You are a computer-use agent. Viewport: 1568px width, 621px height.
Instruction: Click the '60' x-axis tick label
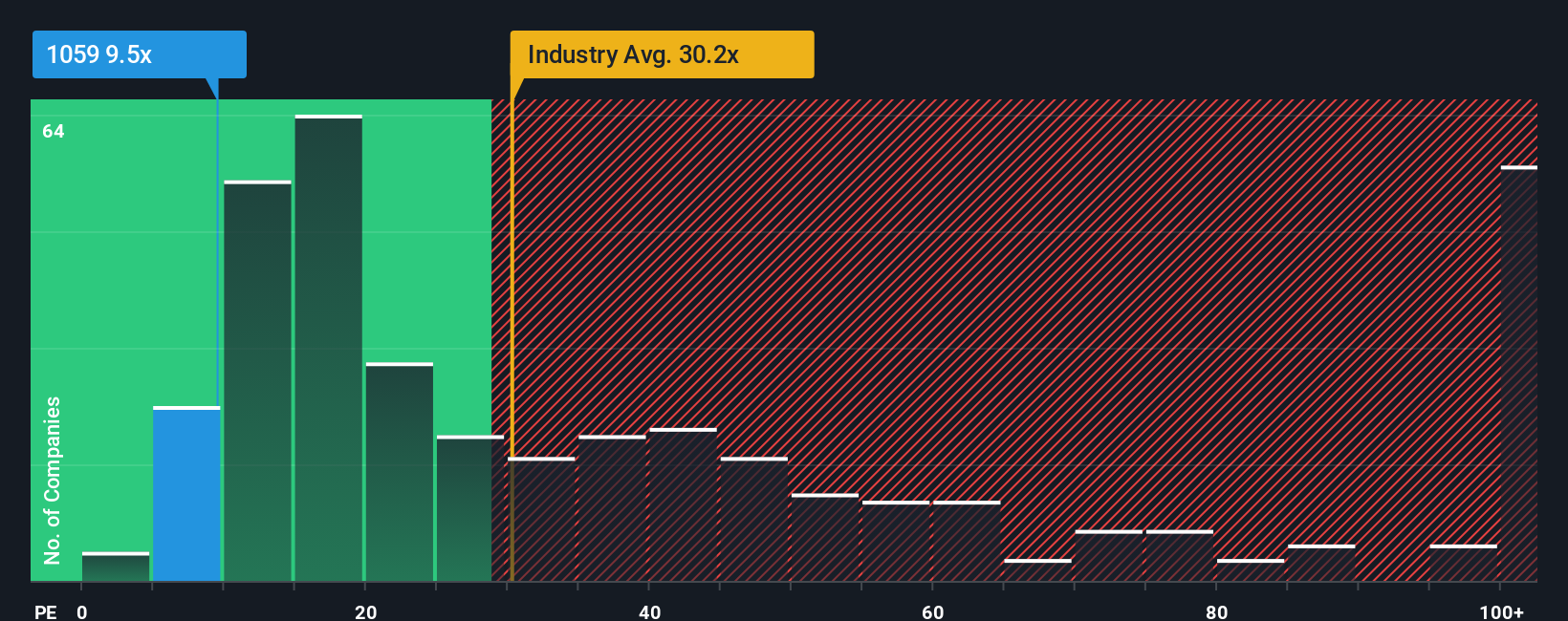(x=933, y=611)
